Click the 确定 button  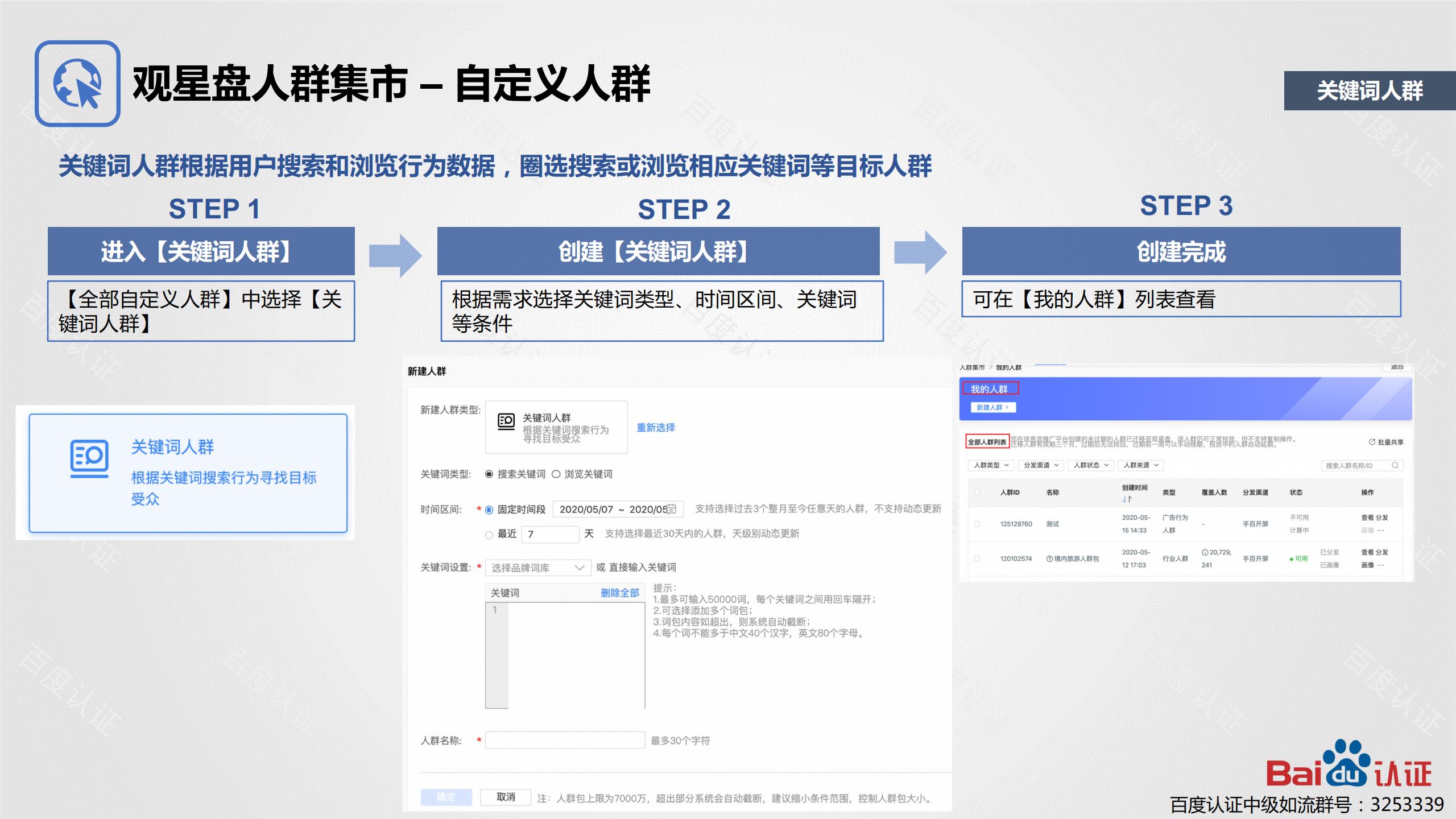[446, 797]
